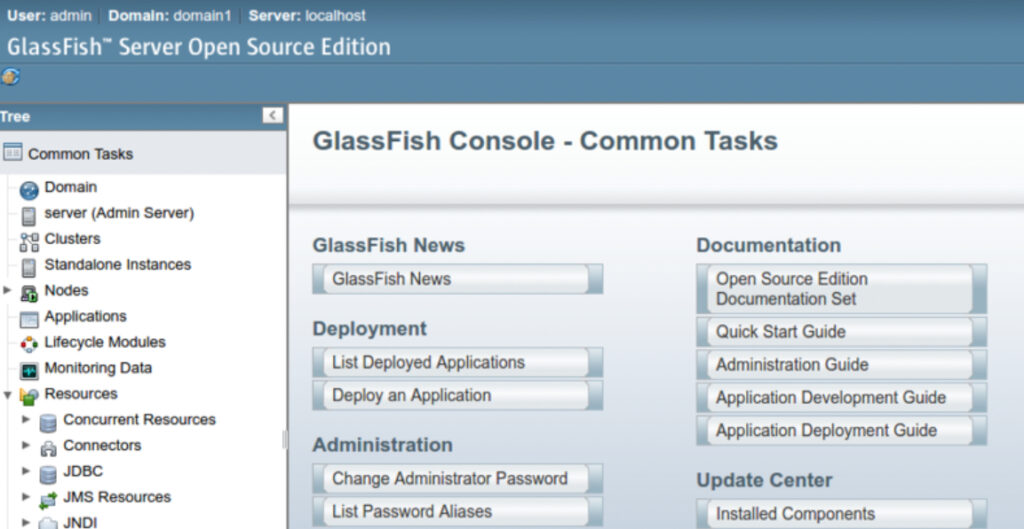Click the Connectors icon
Screen dimensions: 1024x529
[x=48, y=449]
